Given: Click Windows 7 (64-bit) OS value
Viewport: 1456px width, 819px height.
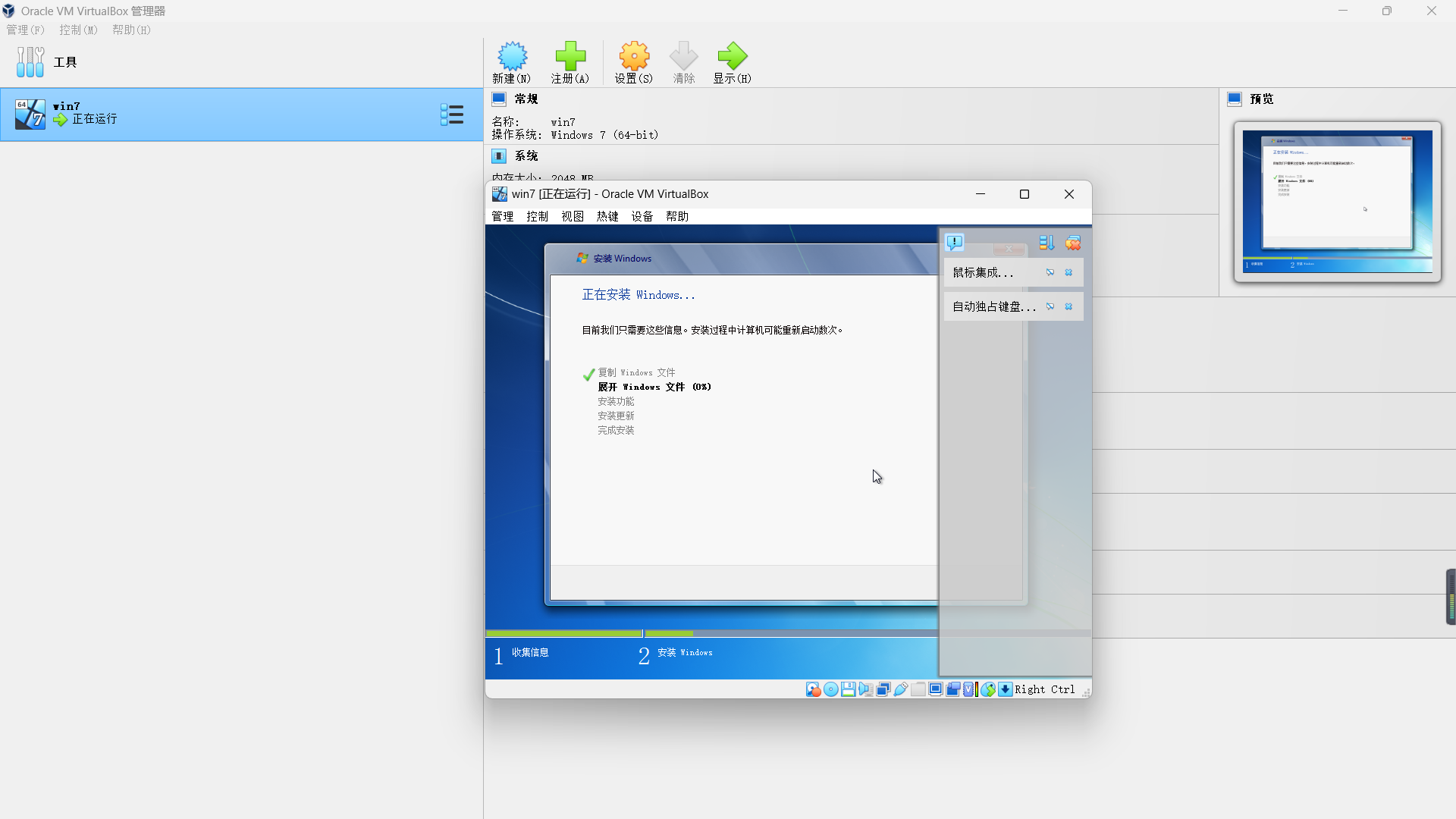Looking at the screenshot, I should 604,135.
